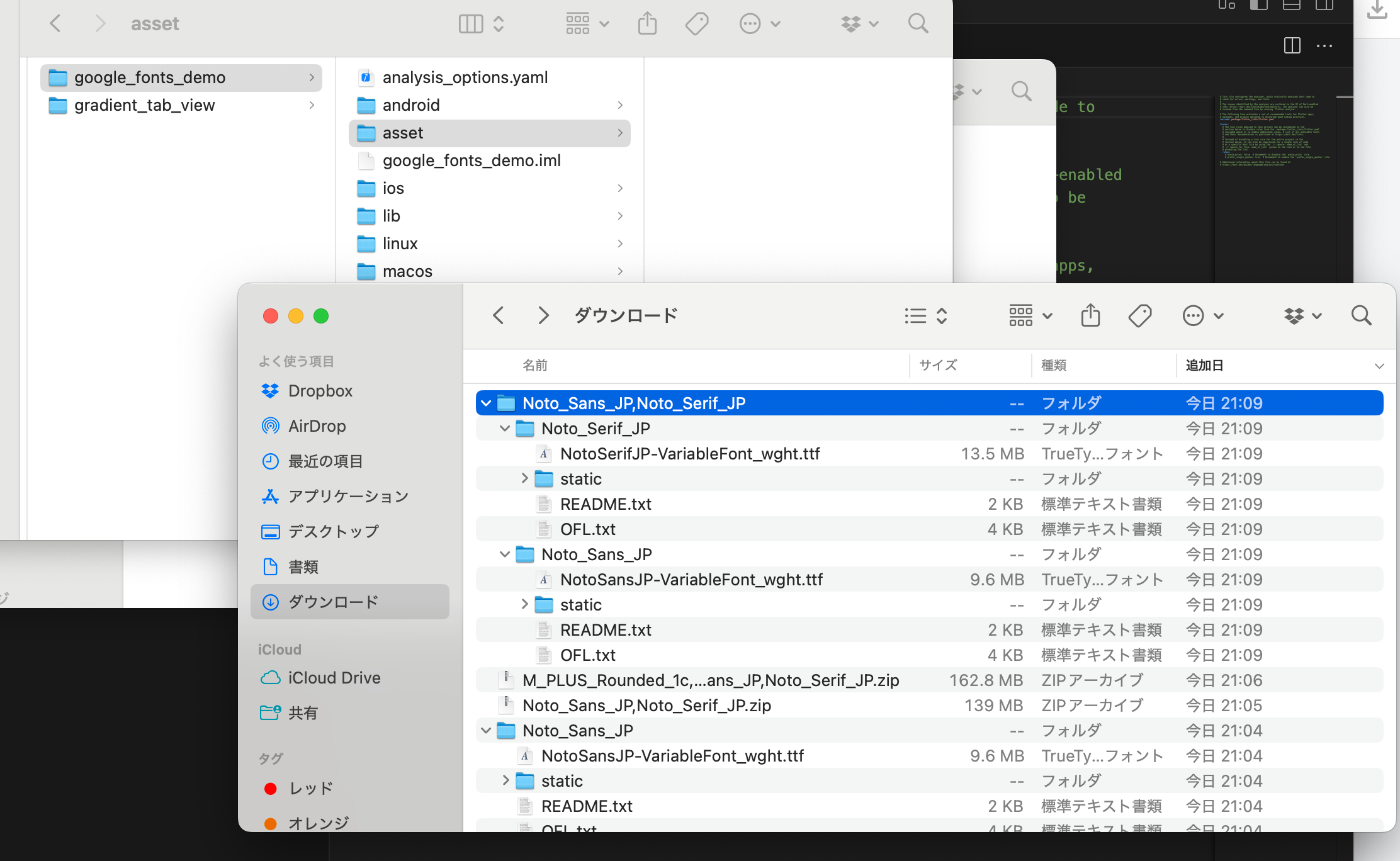This screenshot has width=1400, height=861.
Task: Open group-by menu in asset window toolbar
Action: point(588,24)
